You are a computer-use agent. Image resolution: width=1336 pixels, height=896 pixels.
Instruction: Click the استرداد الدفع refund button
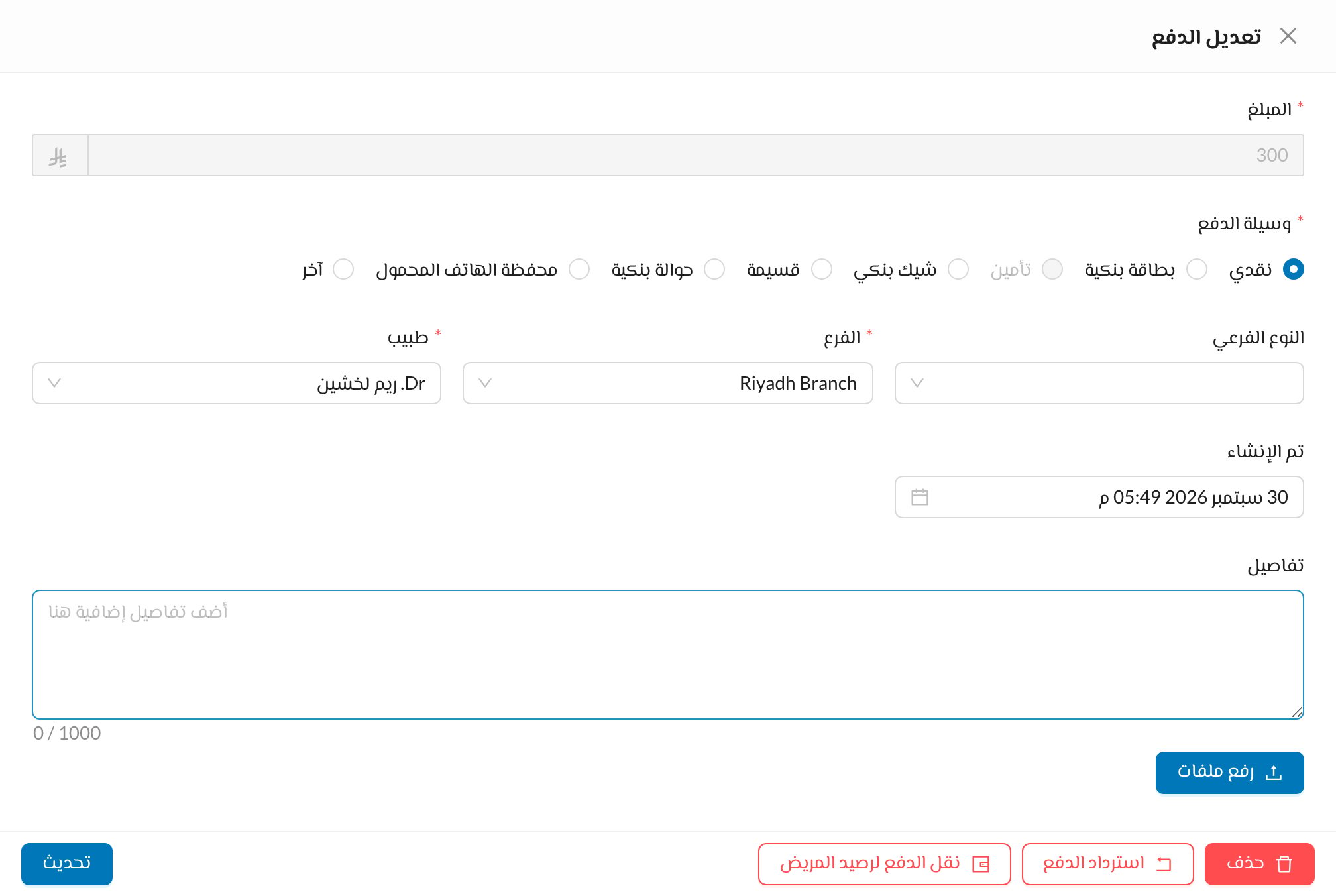[x=1107, y=864]
